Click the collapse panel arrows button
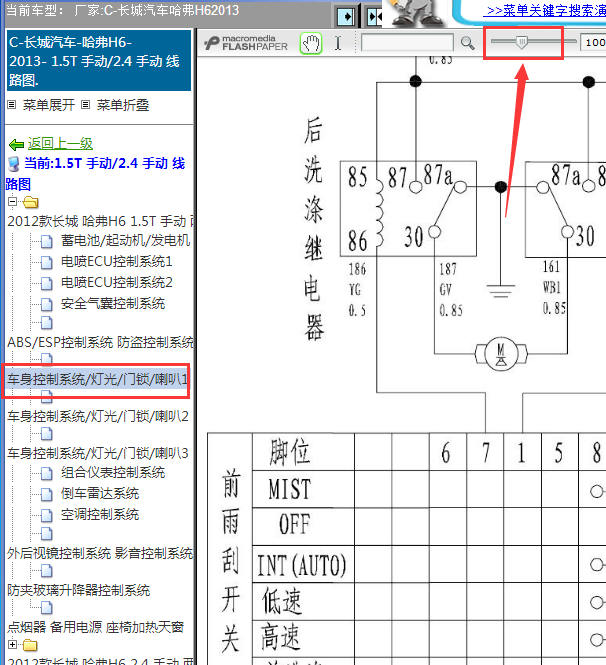606x665 pixels. (374, 17)
